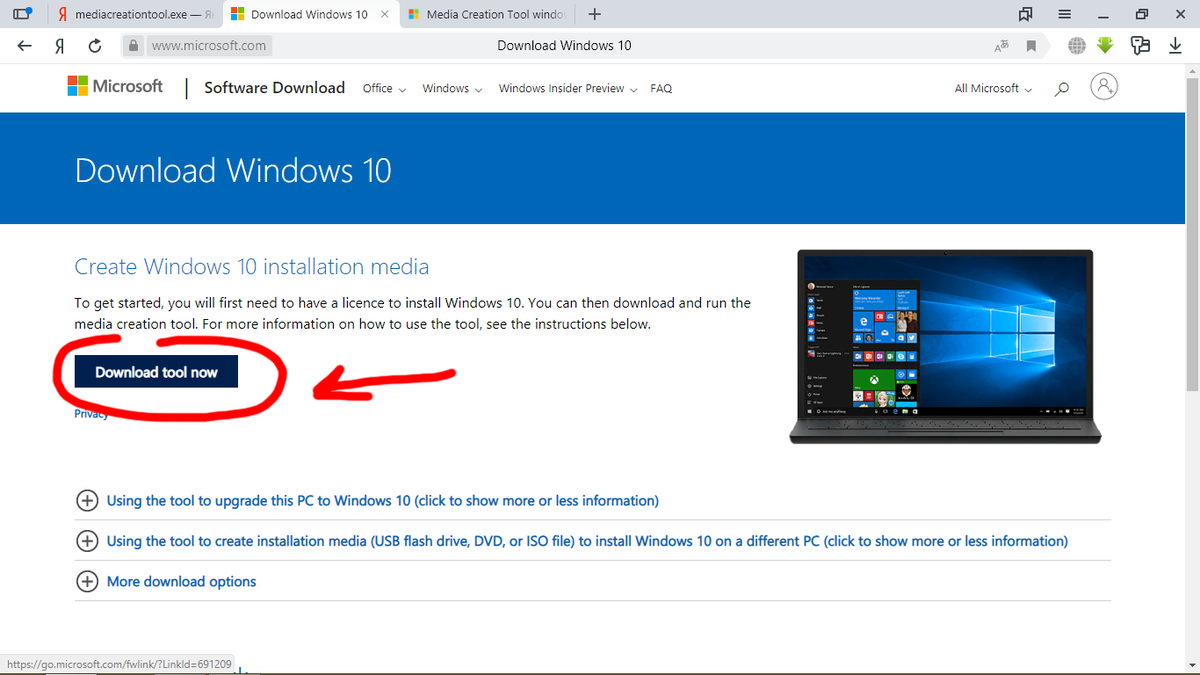Click the 'Create Windows 10 installation media' heading
The height and width of the screenshot is (675, 1200).
point(252,267)
